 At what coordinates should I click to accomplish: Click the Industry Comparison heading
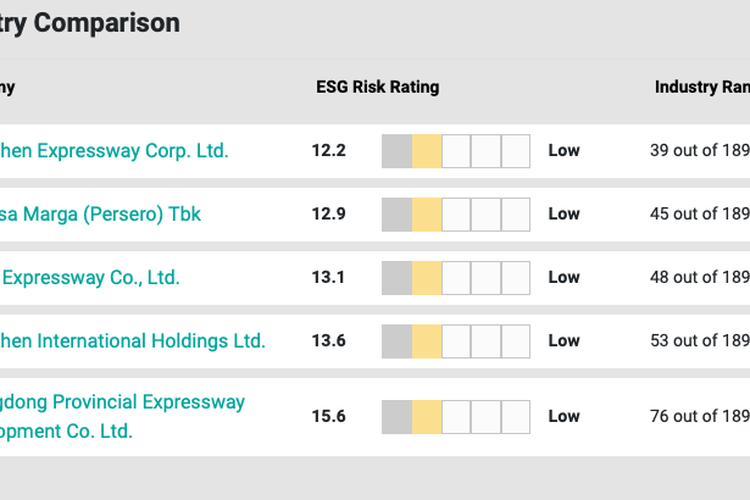pyautogui.click(x=90, y=22)
